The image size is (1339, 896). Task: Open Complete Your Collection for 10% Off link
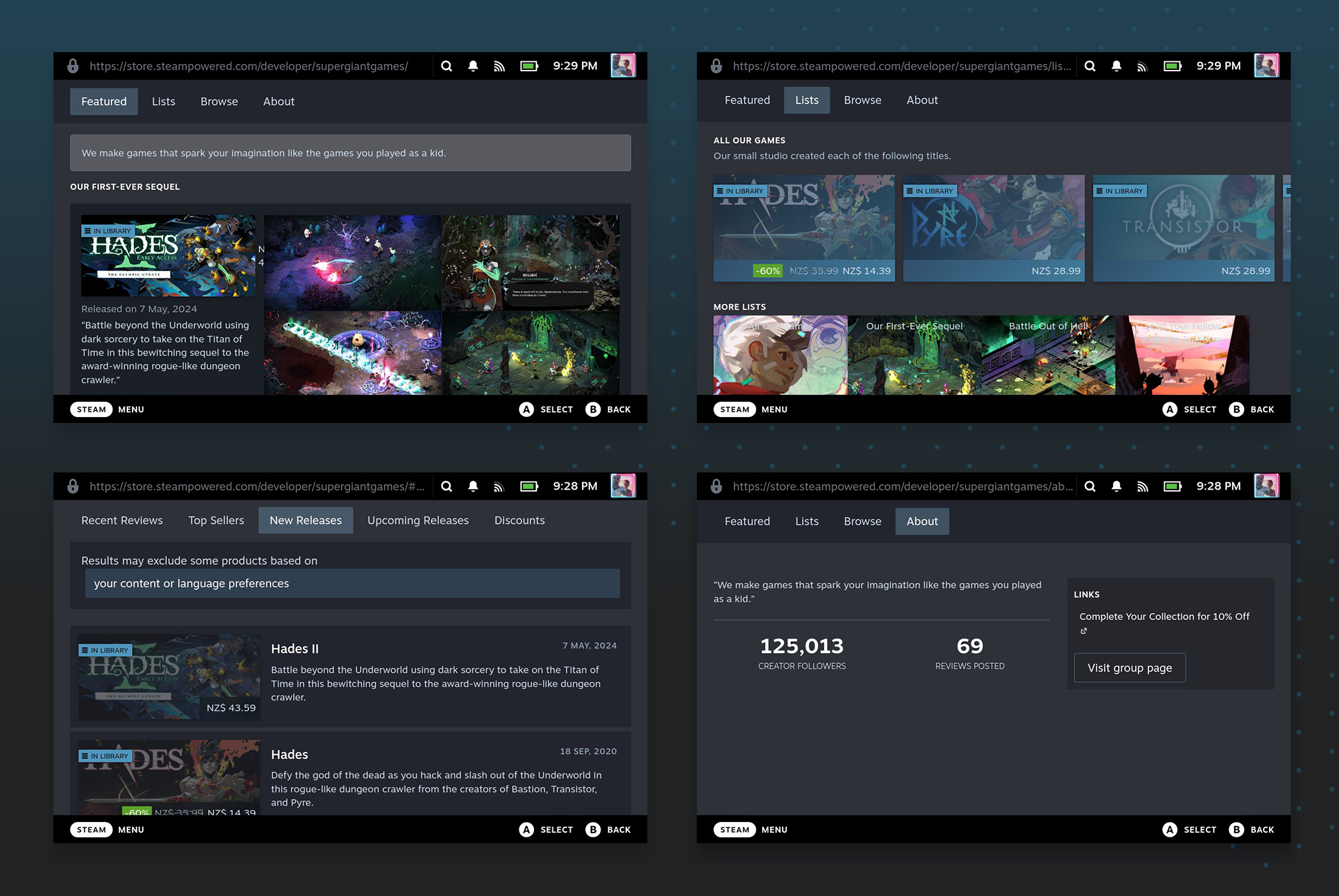point(1164,616)
